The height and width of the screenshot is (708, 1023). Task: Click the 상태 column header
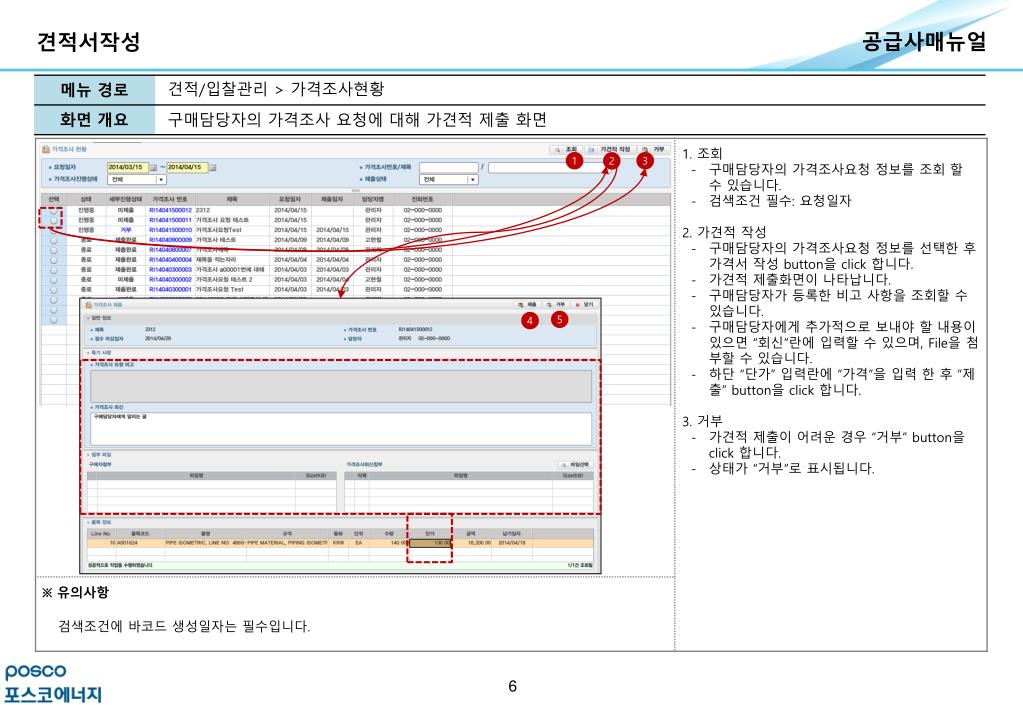tap(85, 199)
